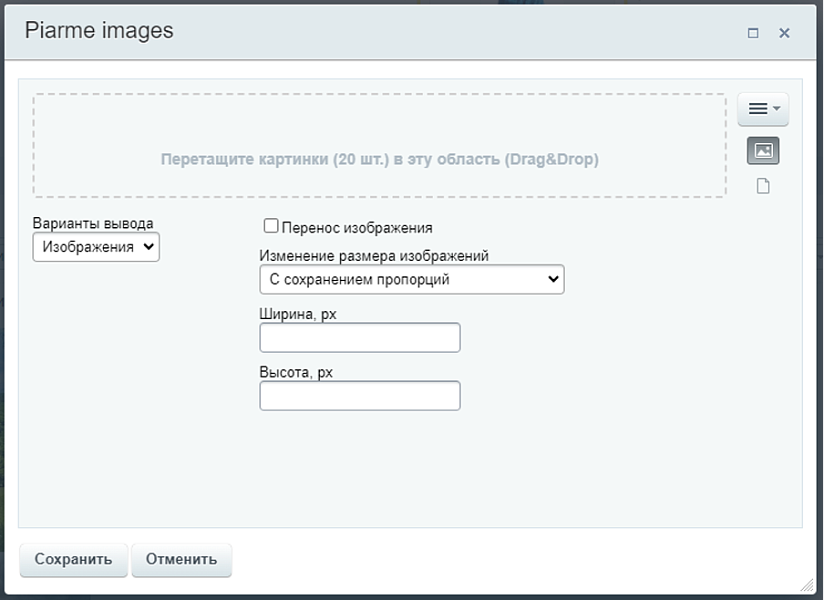The height and width of the screenshot is (600, 824).
Task: Expand the С сохранением пропорций dropdown
Action: (411, 280)
